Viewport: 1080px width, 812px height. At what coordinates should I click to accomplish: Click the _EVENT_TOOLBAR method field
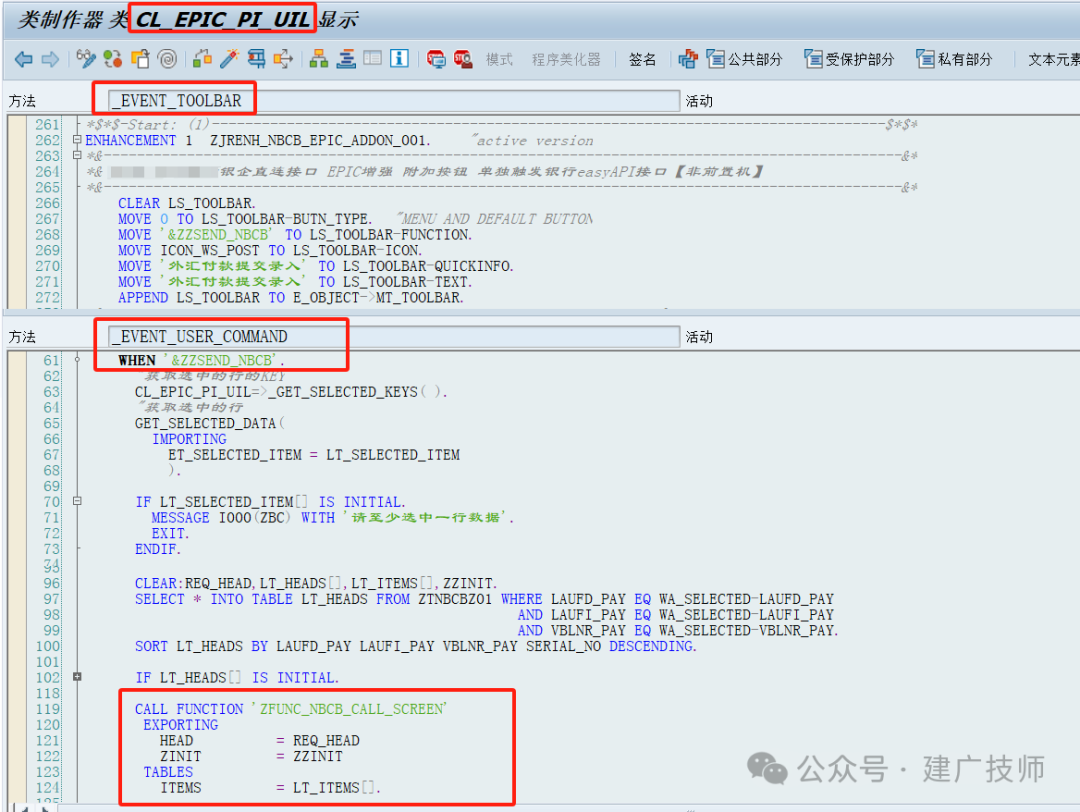[394, 101]
